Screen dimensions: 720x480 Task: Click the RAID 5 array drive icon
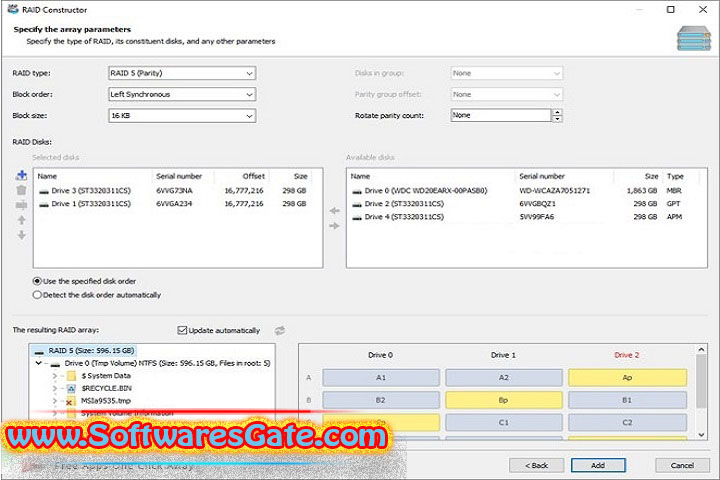point(39,351)
